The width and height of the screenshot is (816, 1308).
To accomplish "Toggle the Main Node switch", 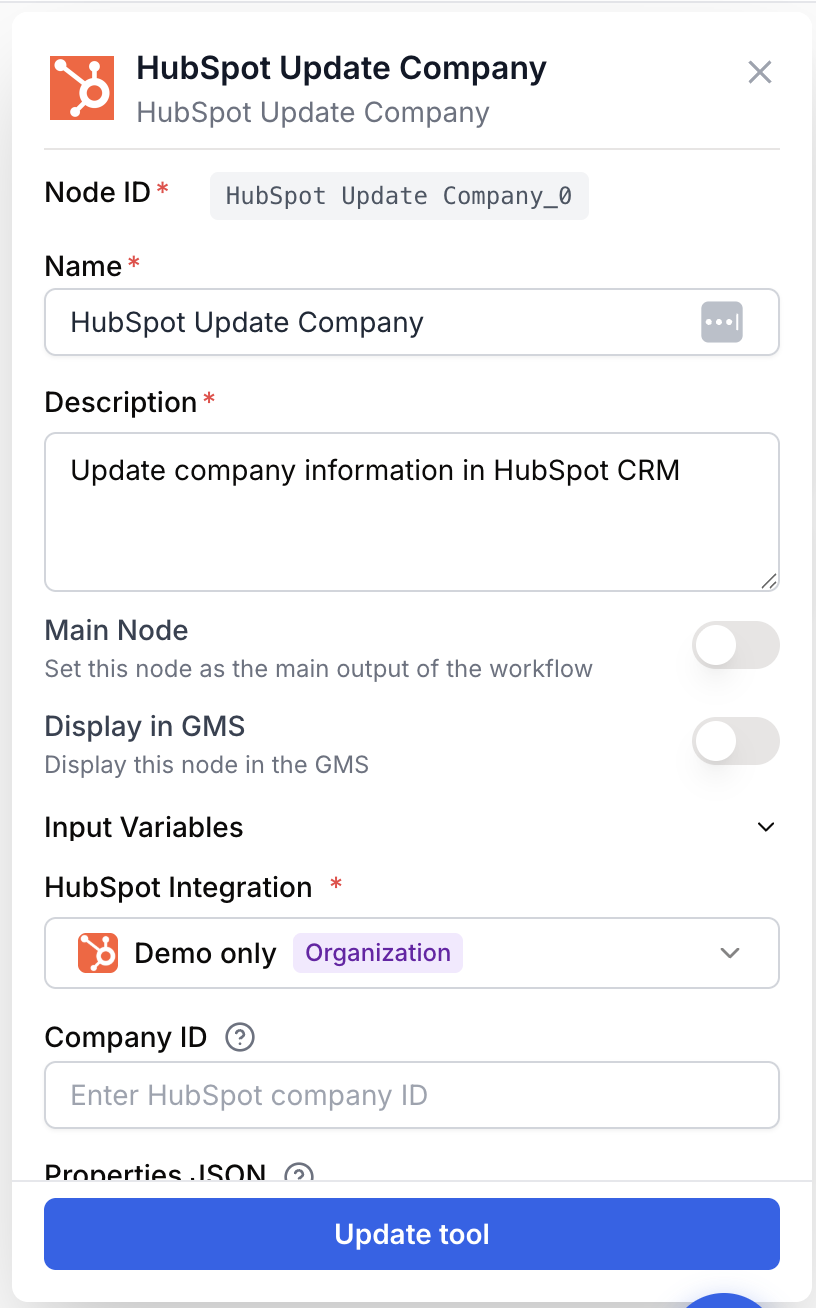I will click(736, 645).
